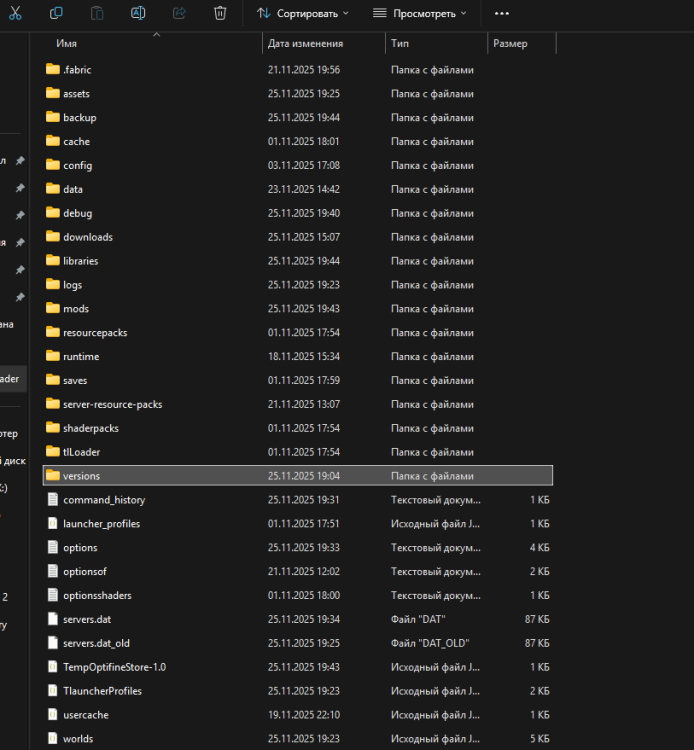Sort by the Имя column header
The image size is (694, 750).
[x=66, y=44]
